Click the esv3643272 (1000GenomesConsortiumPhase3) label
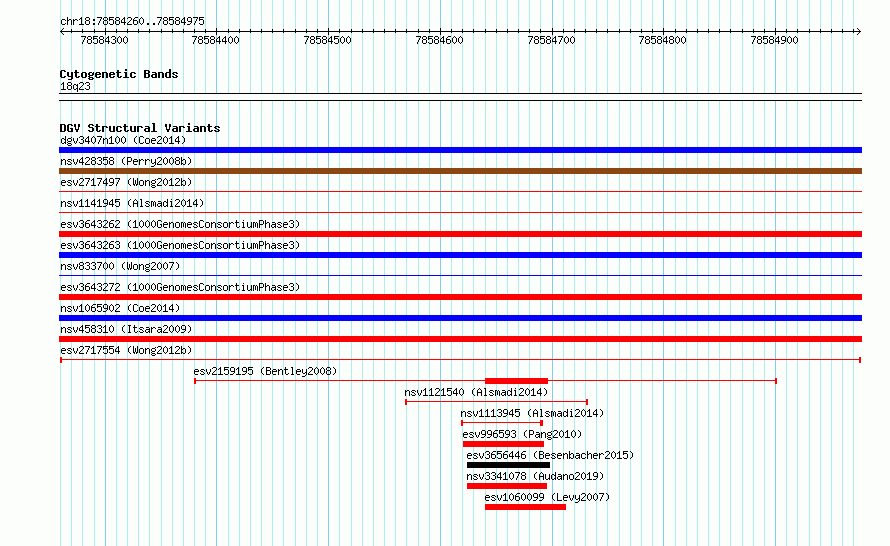The height and width of the screenshot is (546, 890). [x=180, y=287]
